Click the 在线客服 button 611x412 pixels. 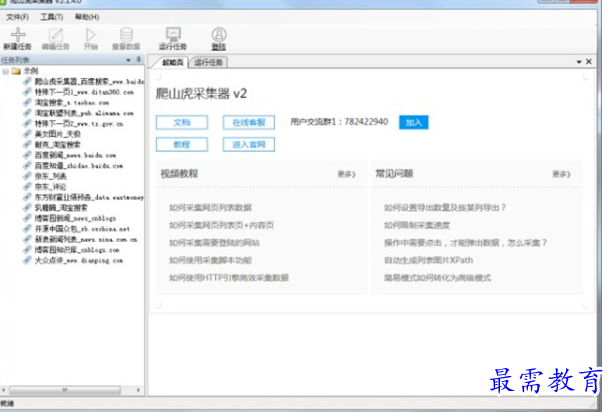tap(249, 122)
